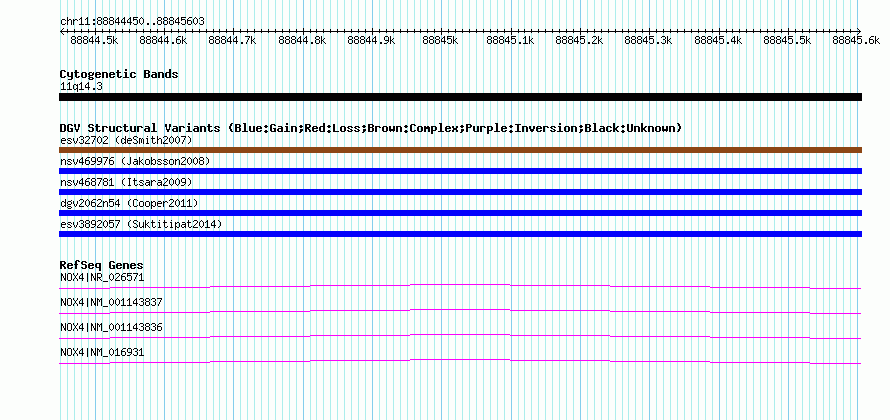Viewport: 890px width, 420px height.
Task: Open the NOX4|NM_001143836 transcript label
Action: (111, 327)
